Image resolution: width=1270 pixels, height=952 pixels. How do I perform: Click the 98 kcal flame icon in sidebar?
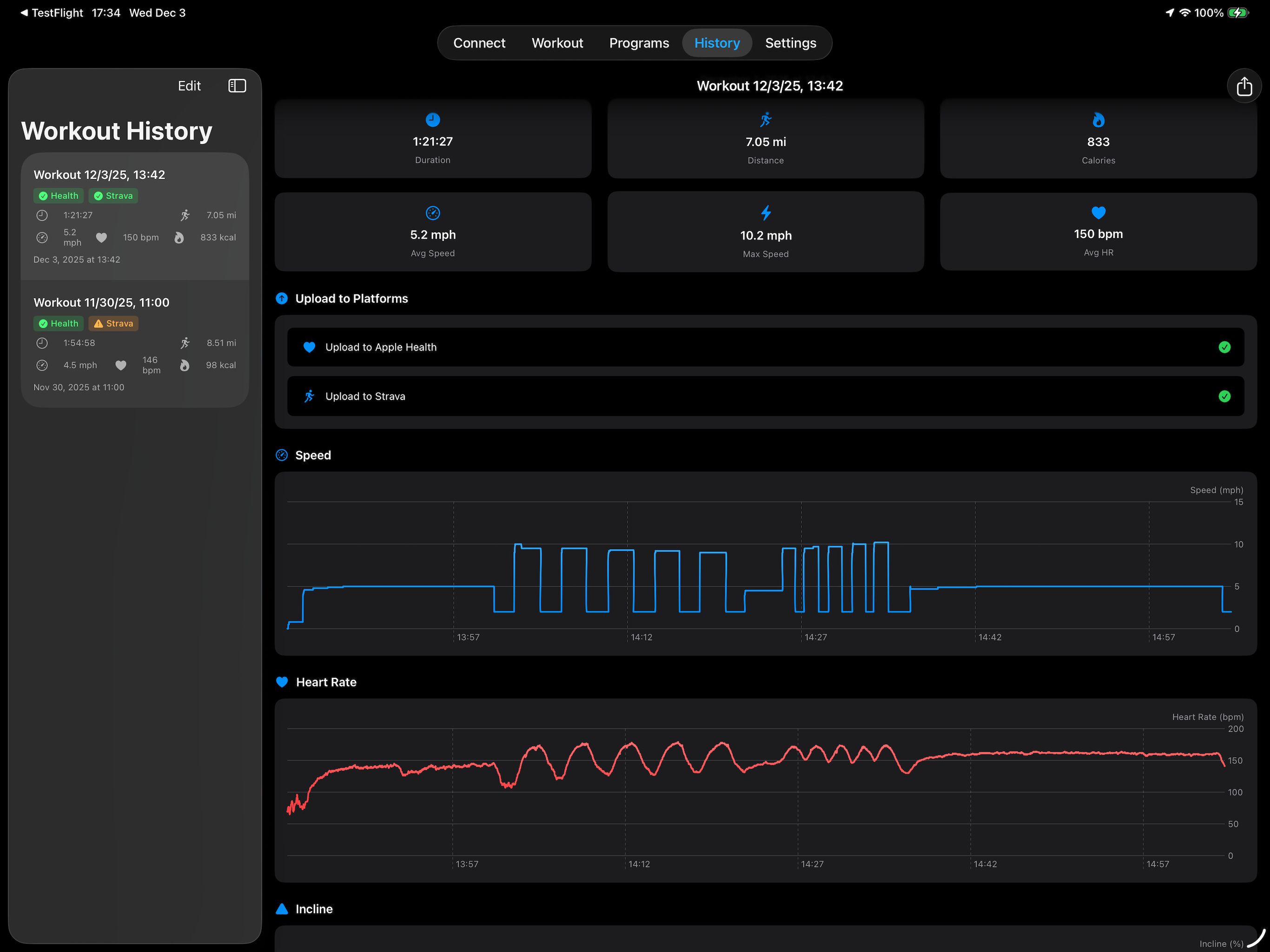[184, 365]
